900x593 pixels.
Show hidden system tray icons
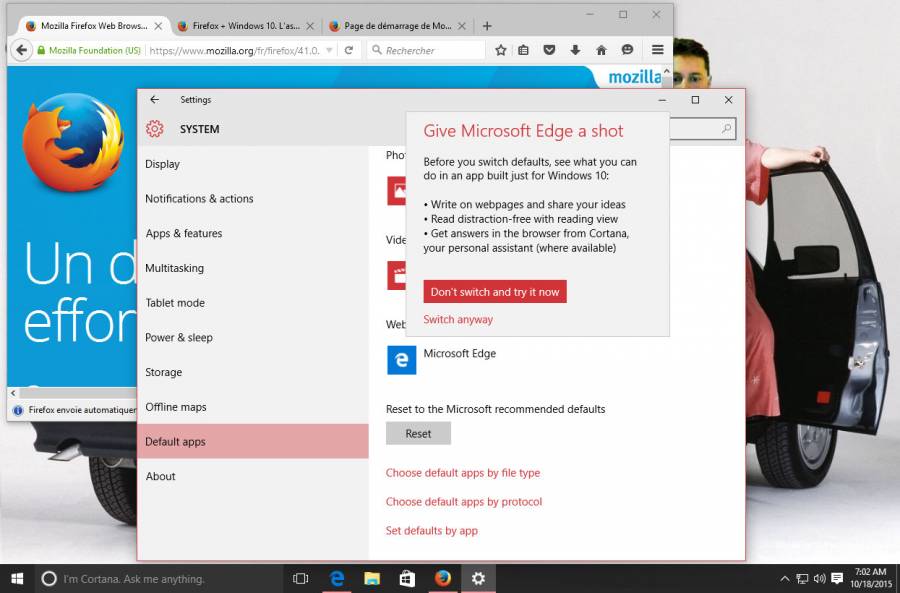[784, 578]
